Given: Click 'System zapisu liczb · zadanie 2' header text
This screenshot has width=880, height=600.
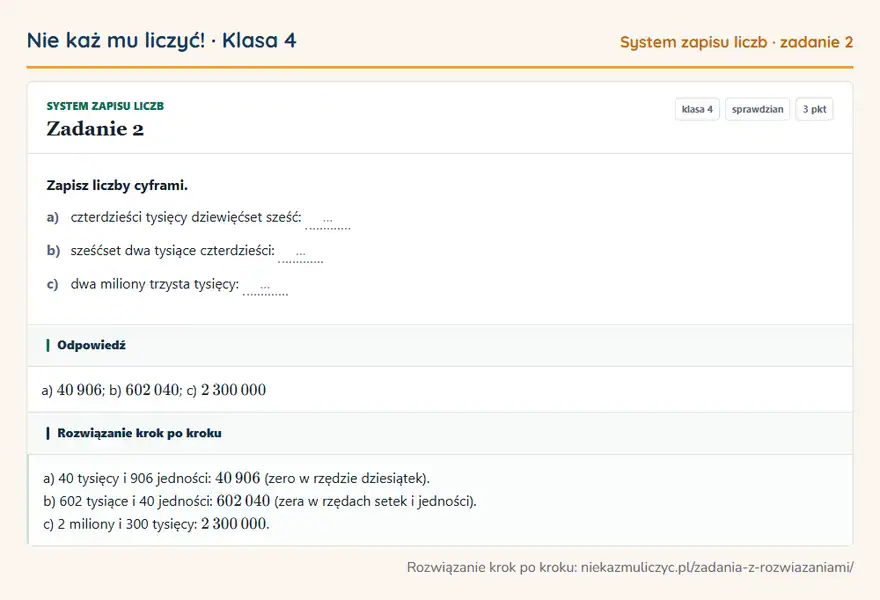Looking at the screenshot, I should pyautogui.click(x=736, y=42).
